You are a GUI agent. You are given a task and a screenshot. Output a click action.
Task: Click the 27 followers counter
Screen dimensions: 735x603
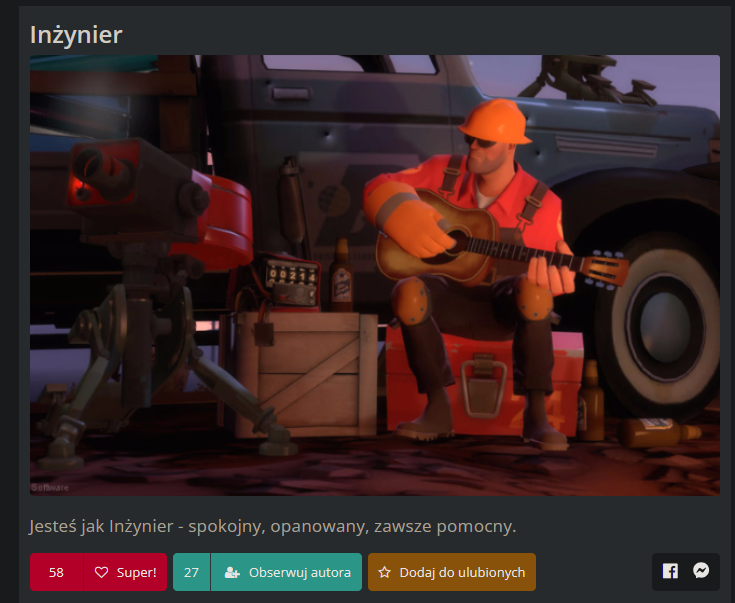(191, 573)
